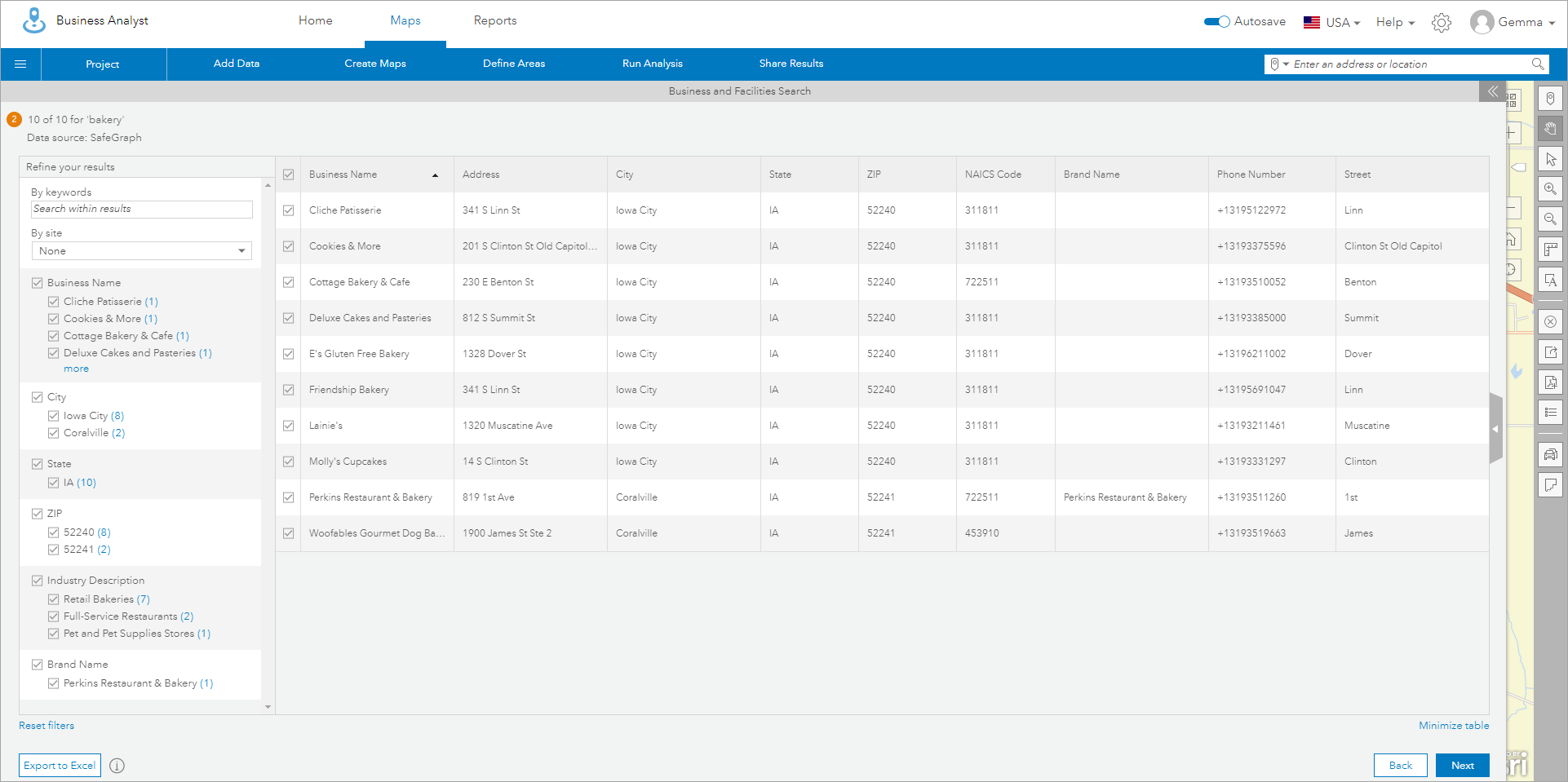Open the Run Analysis menu

(653, 64)
